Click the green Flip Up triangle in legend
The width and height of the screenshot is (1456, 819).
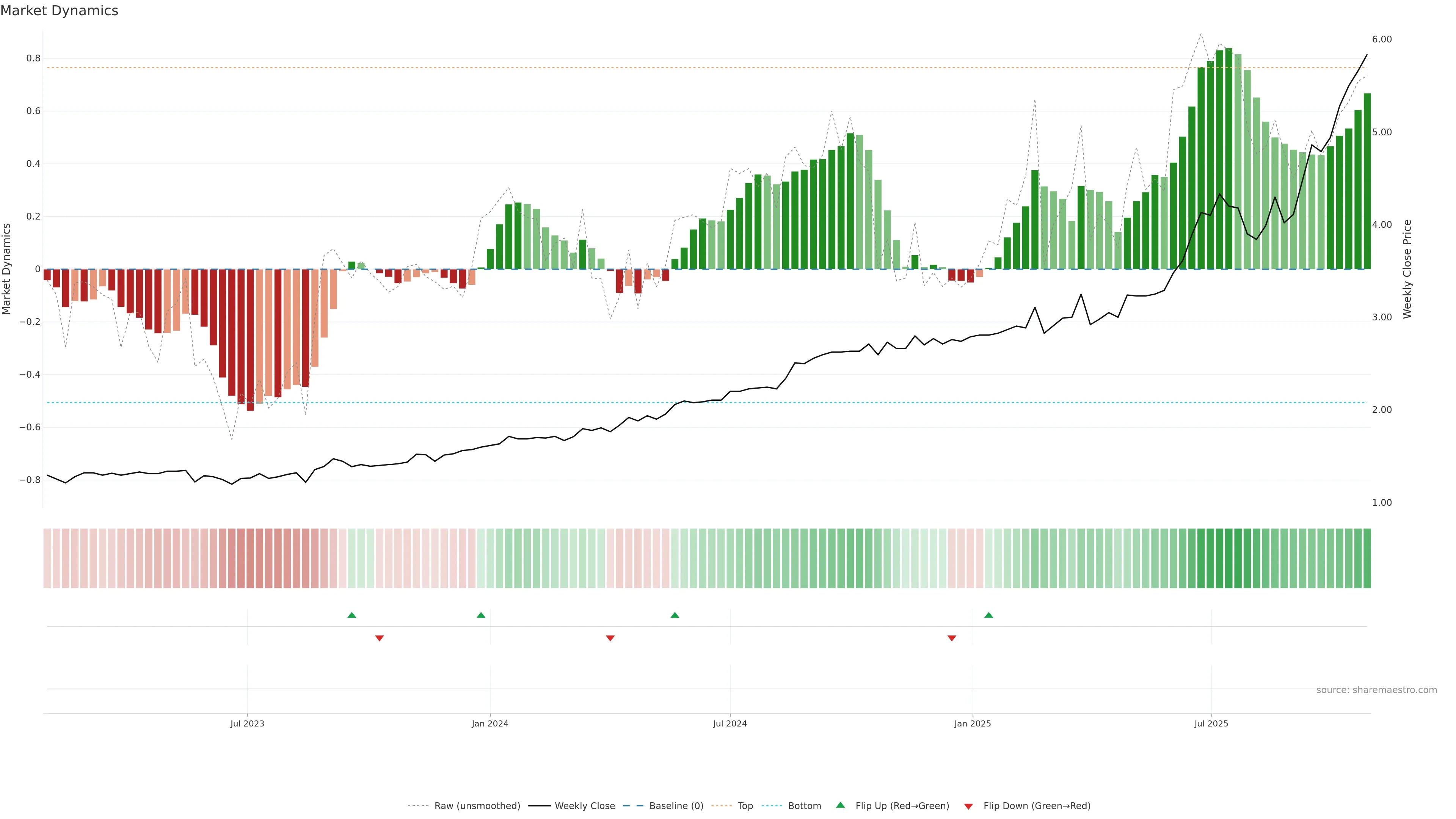click(x=841, y=805)
